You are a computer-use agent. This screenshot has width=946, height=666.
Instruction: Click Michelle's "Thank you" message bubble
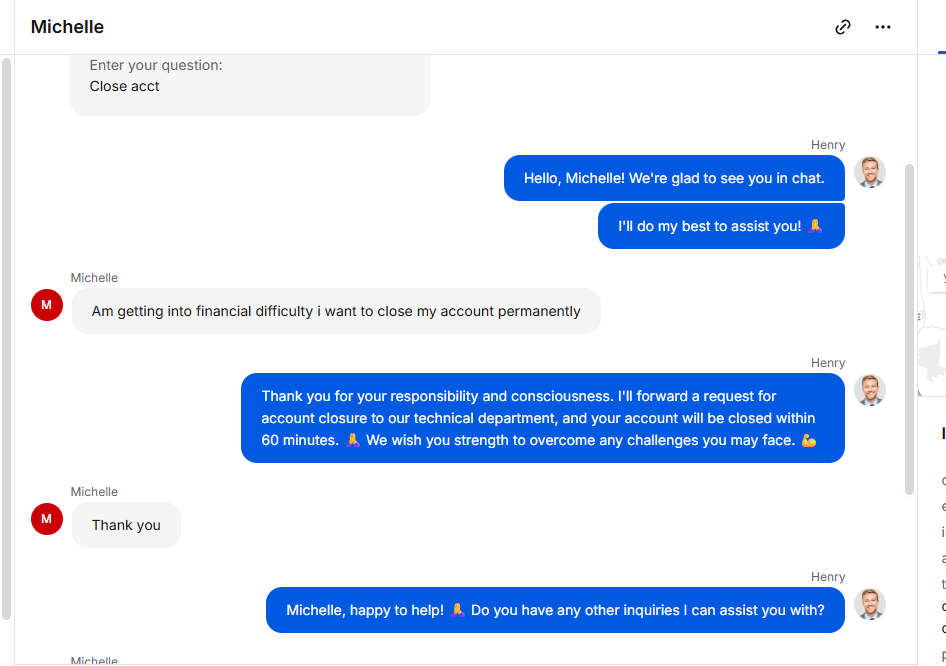126,525
